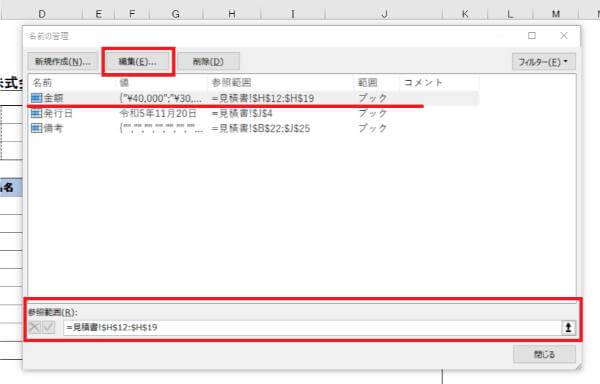Select column D header in spreadsheet

[42, 14]
